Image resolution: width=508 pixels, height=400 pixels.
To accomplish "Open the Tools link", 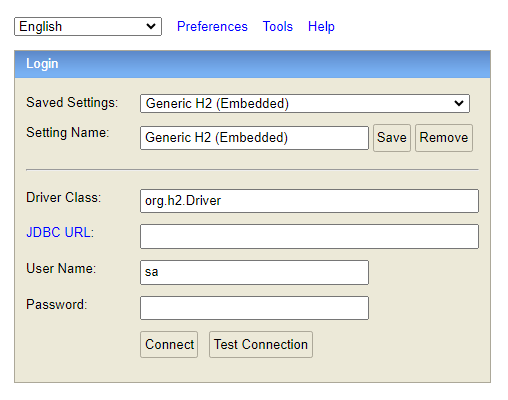I will (278, 26).
